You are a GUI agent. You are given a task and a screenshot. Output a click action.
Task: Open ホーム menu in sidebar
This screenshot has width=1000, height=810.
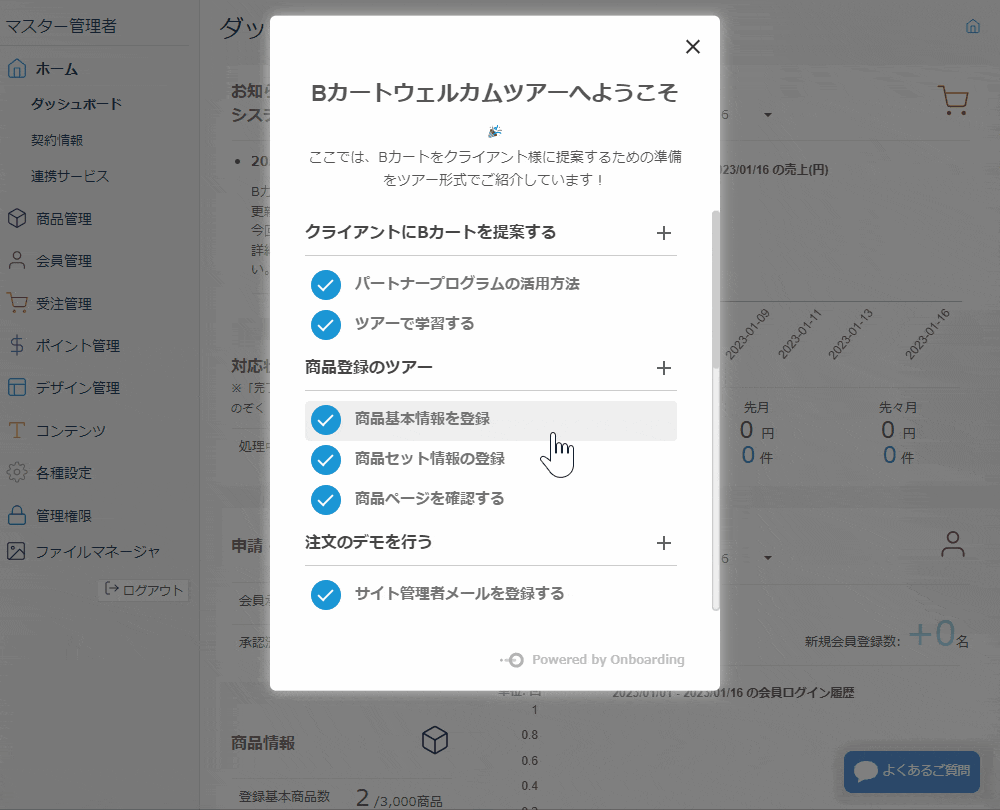(x=57, y=69)
